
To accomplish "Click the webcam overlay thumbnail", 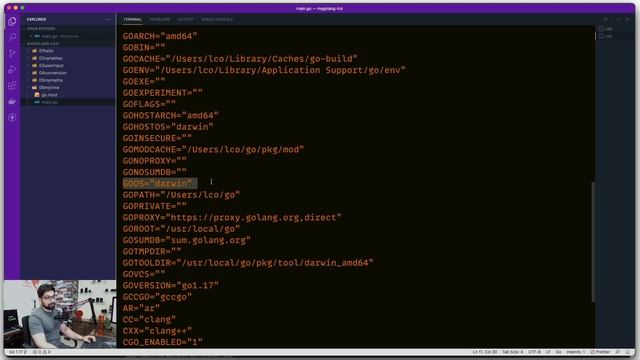I will pos(60,314).
